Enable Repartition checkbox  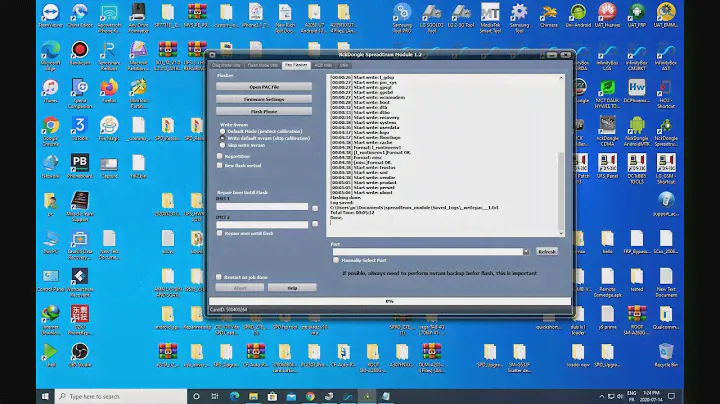pyautogui.click(x=220, y=156)
